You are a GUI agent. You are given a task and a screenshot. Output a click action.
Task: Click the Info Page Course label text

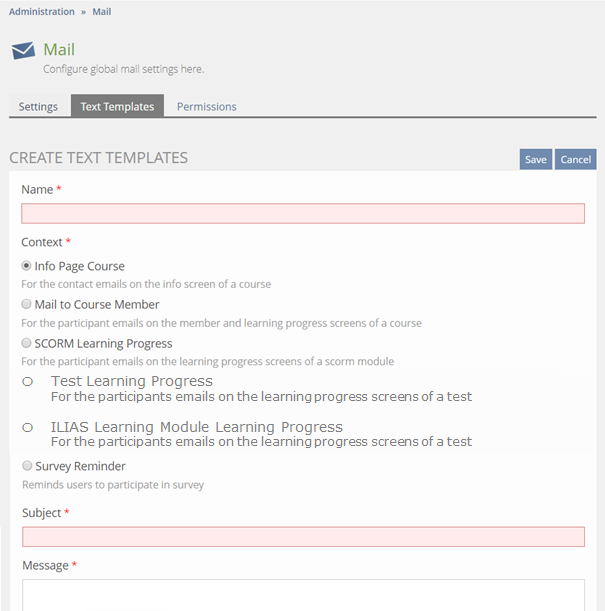[80, 267]
